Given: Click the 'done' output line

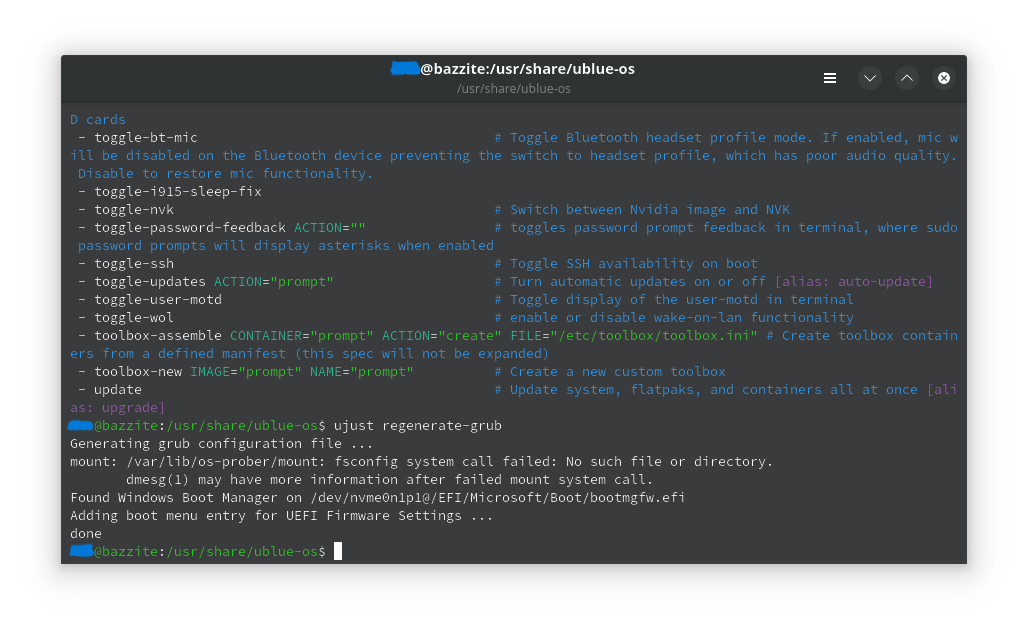Looking at the screenshot, I should point(86,534).
